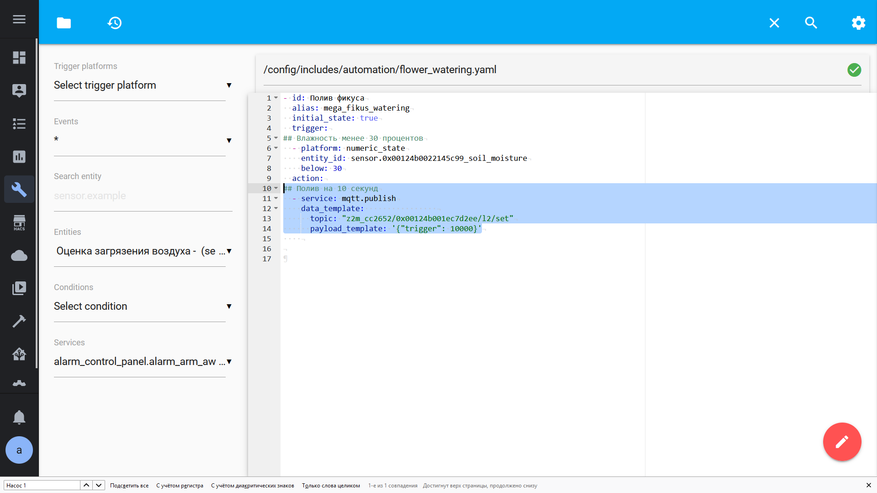Close the editor with the top X button
This screenshot has width=877, height=493.
[774, 23]
